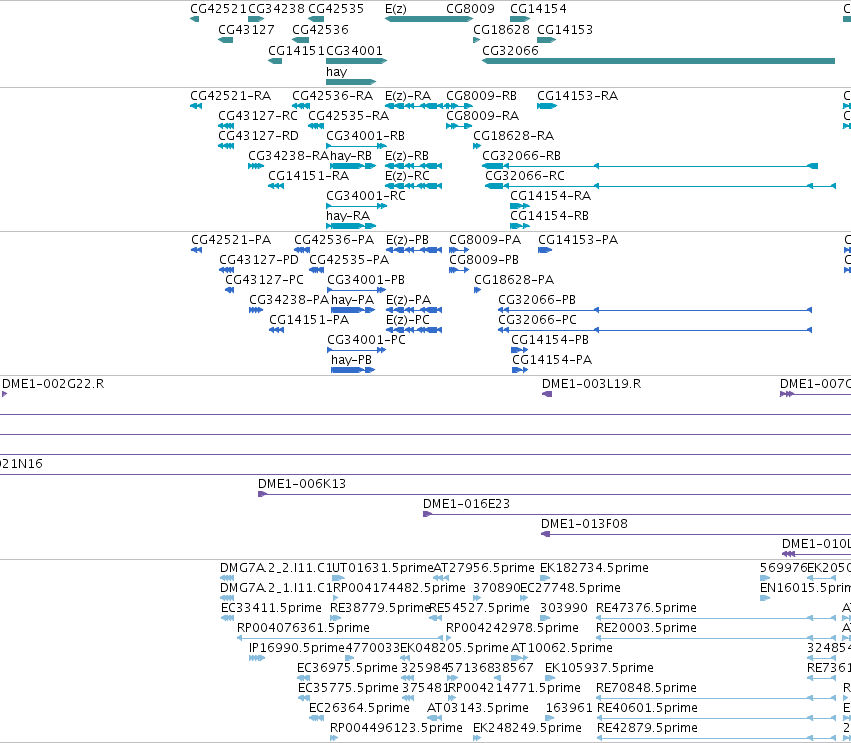Click transcript CG8009-RB

pos(481,96)
